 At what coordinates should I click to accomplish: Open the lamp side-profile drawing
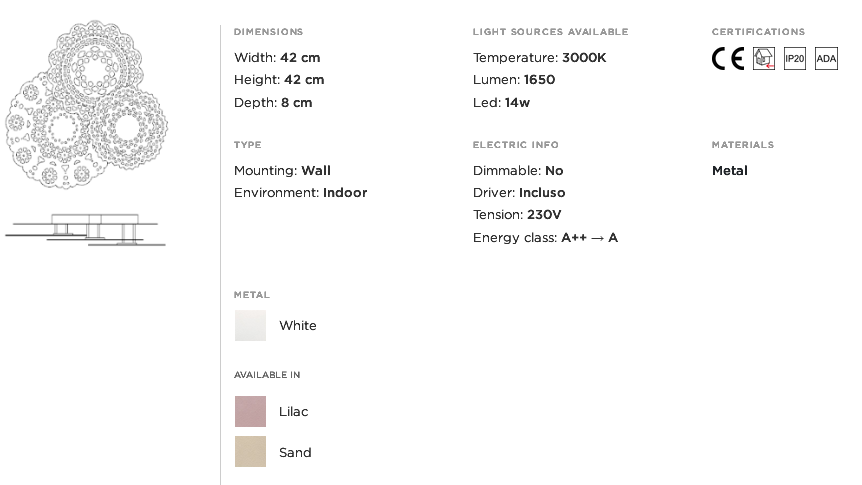coord(85,229)
